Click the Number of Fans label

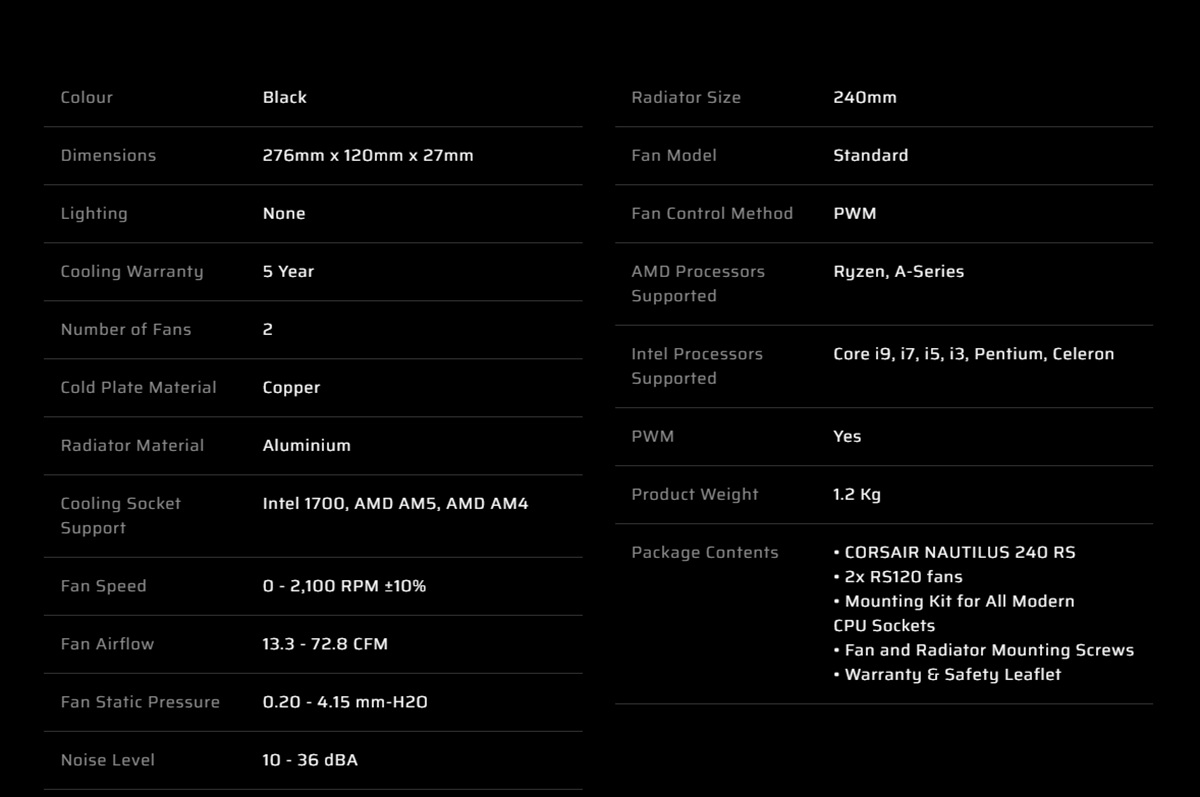click(x=126, y=329)
